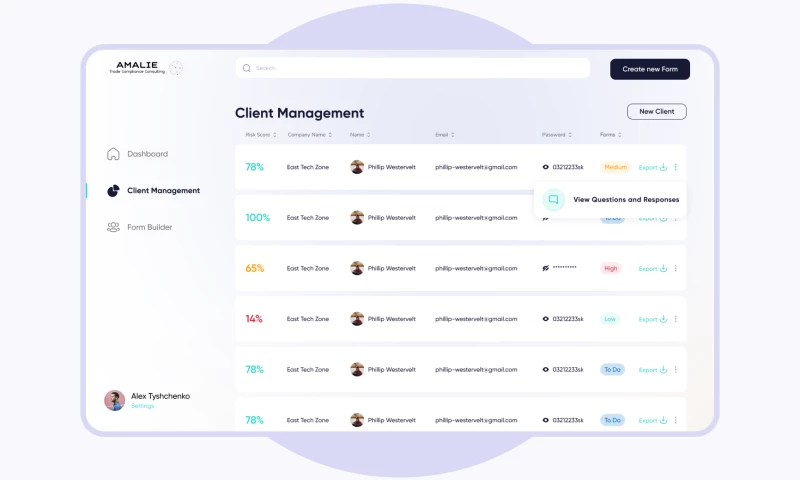Click the search magnifier icon

tap(247, 68)
